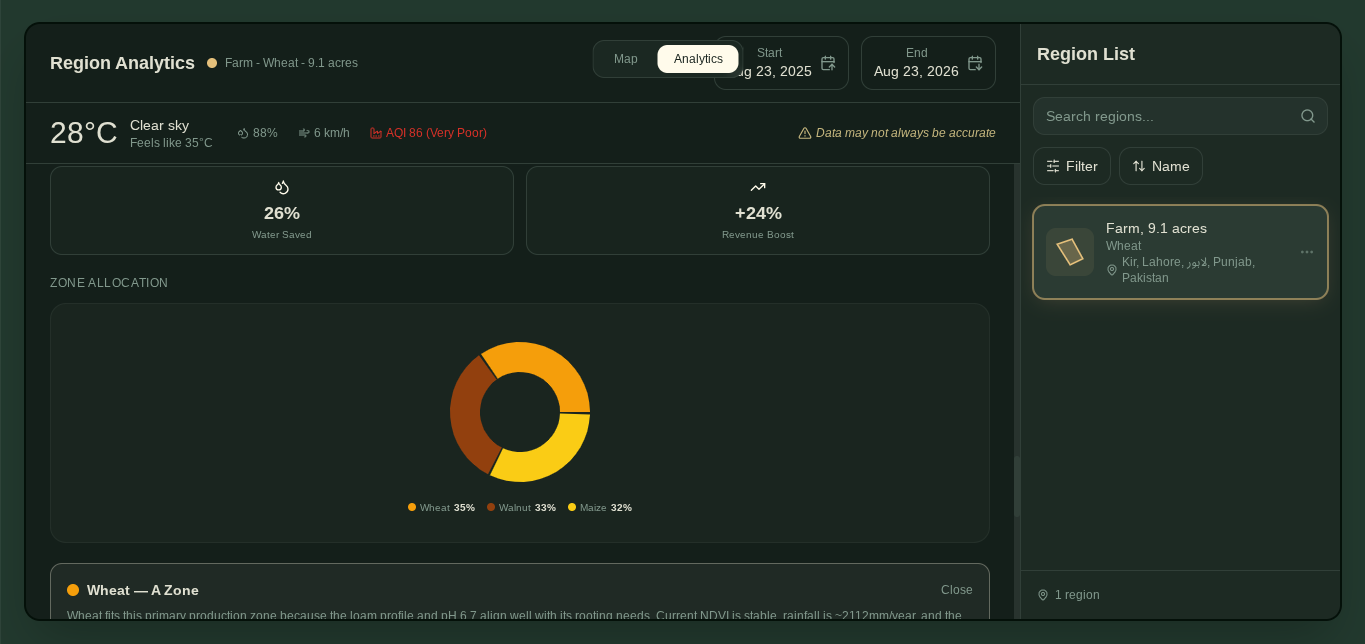Open the Filter button
1365x644 pixels.
click(1072, 166)
